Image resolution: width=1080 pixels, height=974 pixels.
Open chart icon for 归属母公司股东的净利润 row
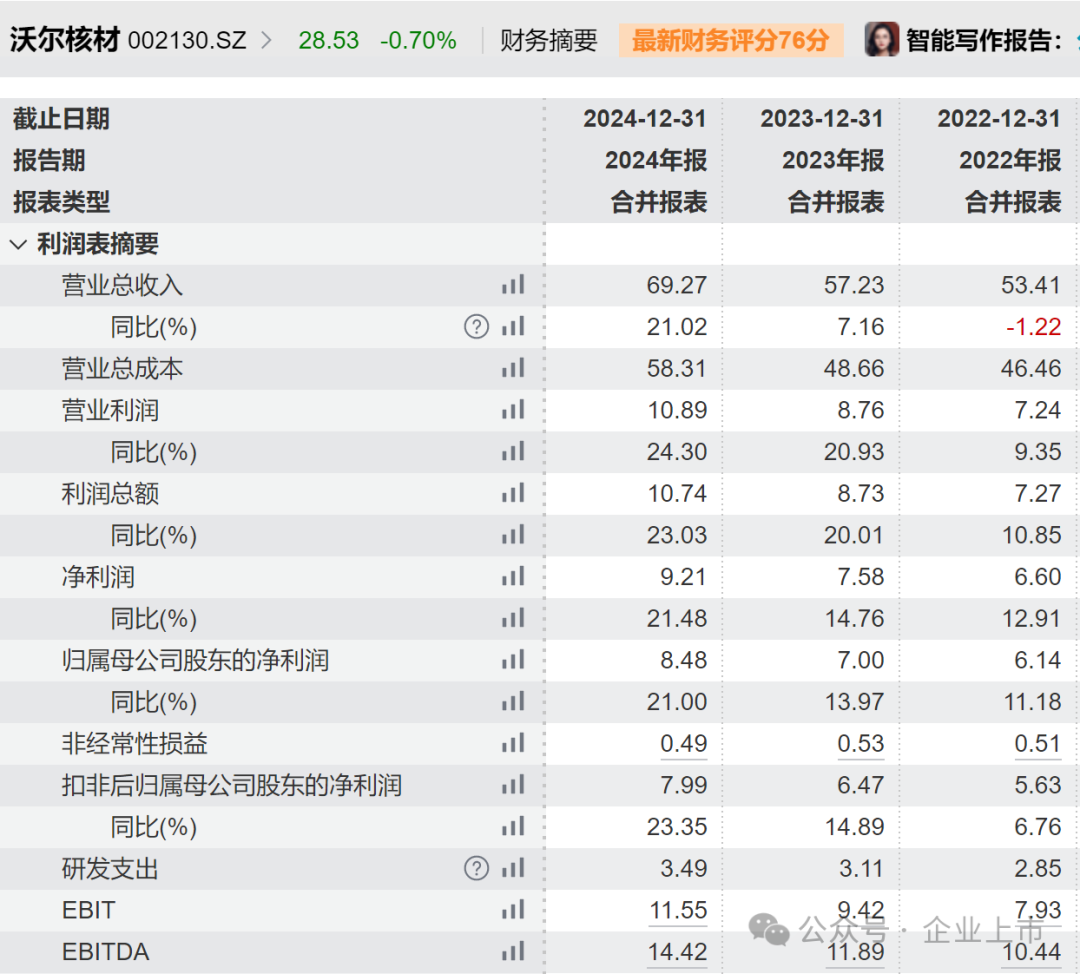click(513, 660)
